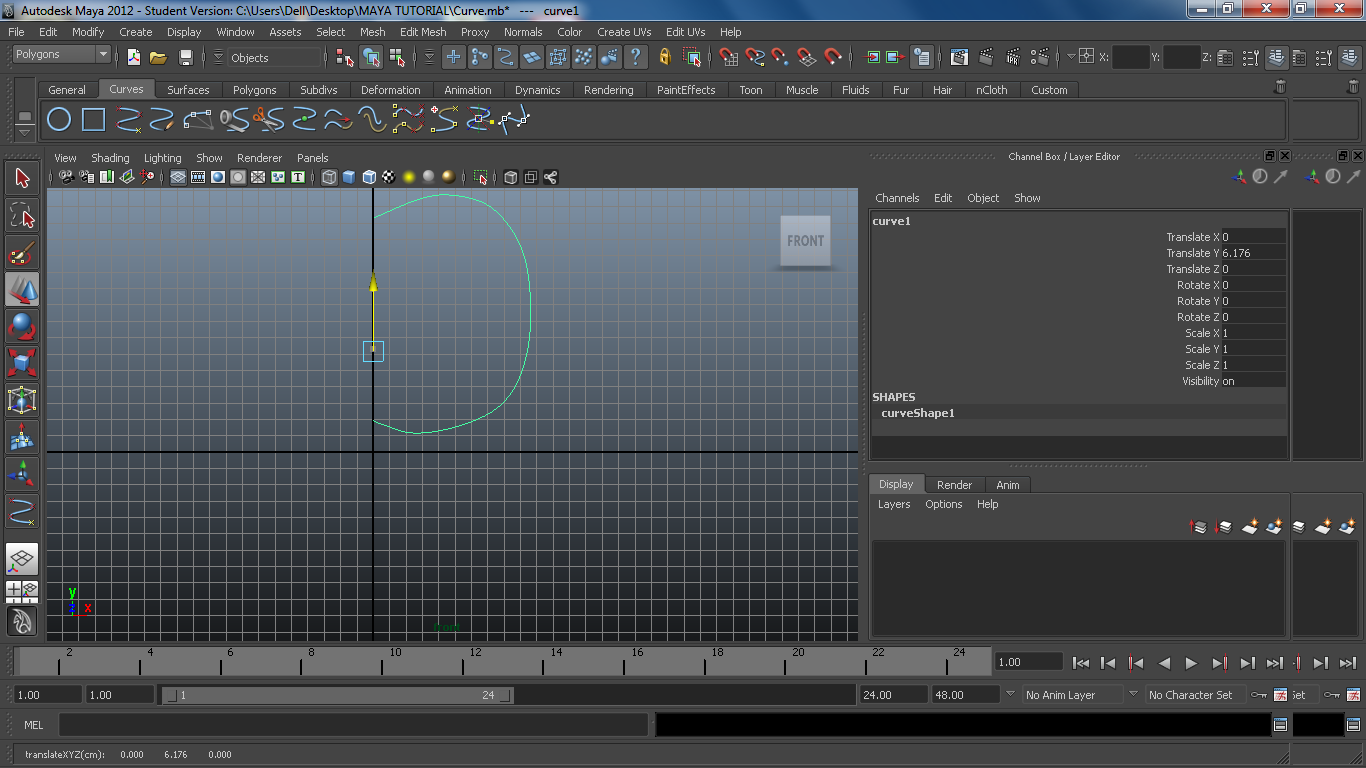Expand the No Anim Layer dropdown arrow
The width and height of the screenshot is (1366, 768).
1010,694
